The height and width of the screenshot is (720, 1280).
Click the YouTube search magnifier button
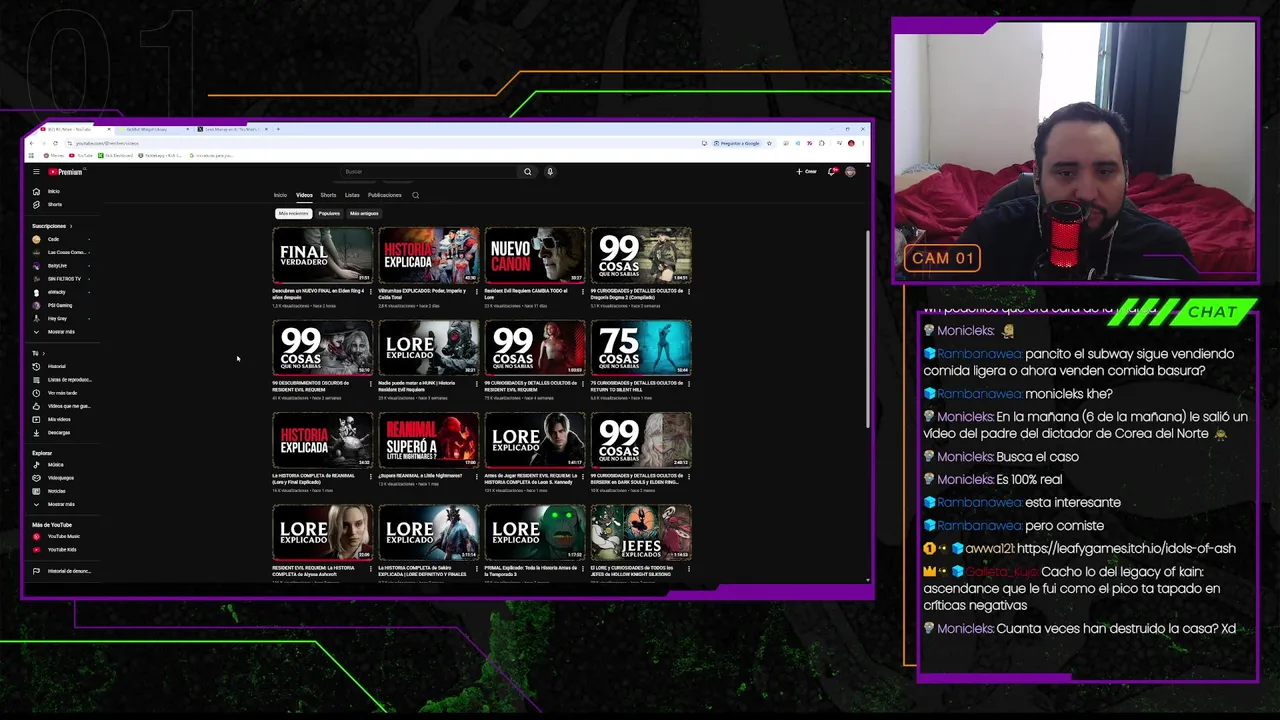click(x=528, y=172)
